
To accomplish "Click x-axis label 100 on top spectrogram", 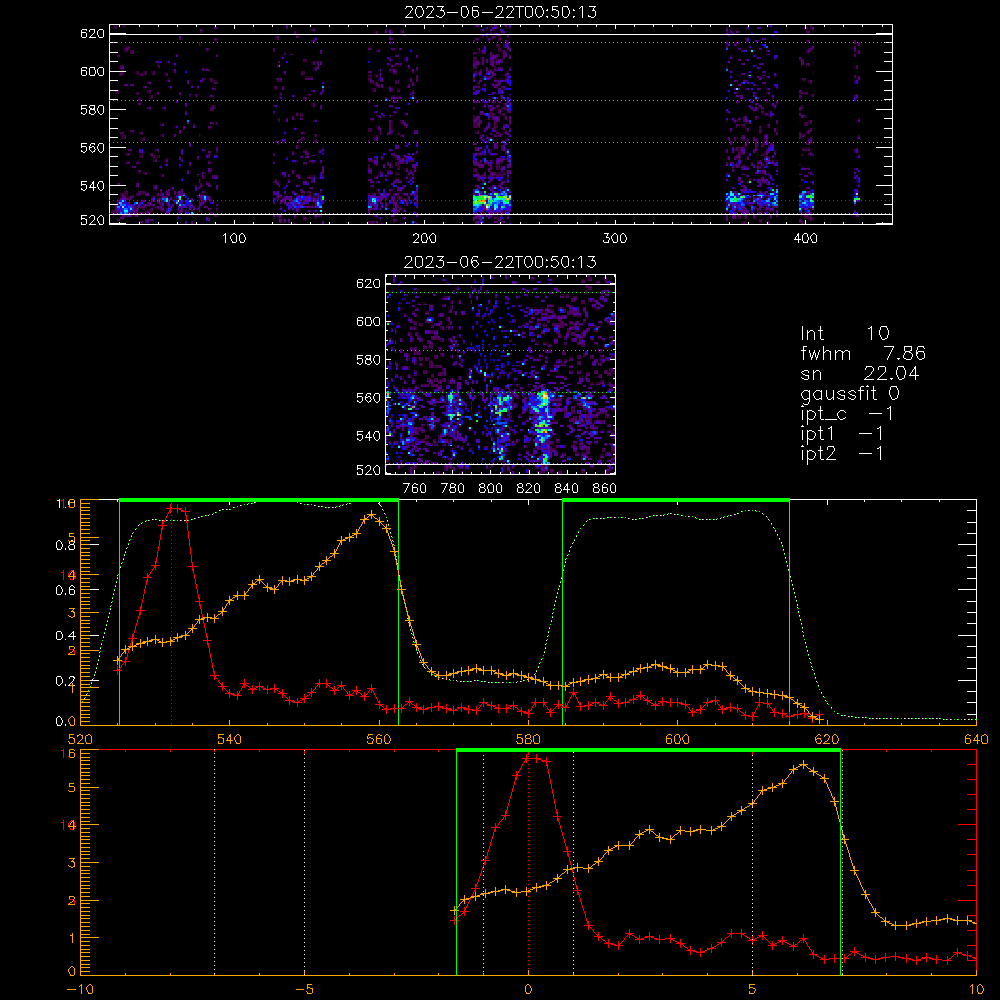I will 234,239.
